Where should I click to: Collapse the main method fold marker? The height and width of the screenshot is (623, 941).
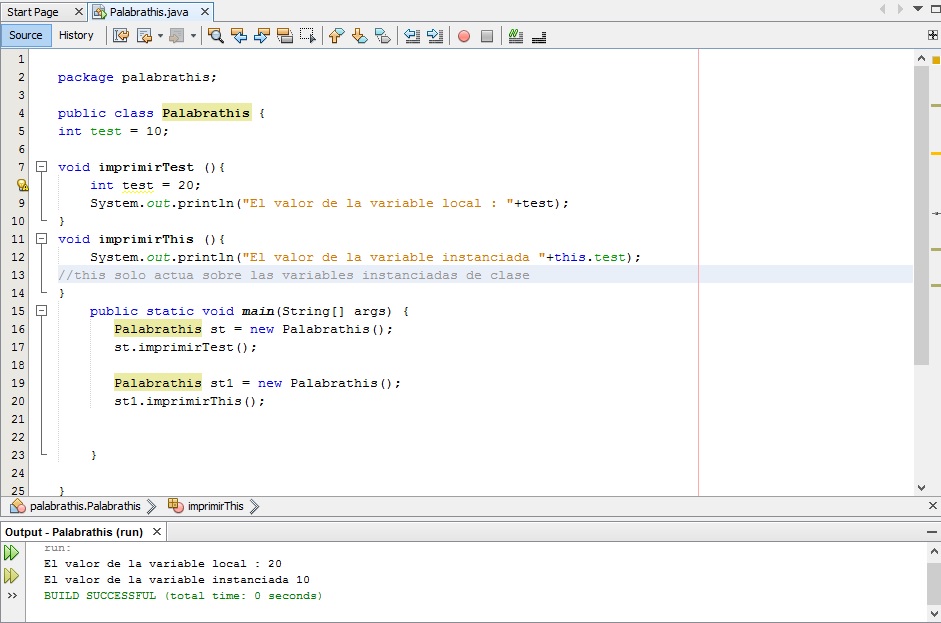(41, 311)
